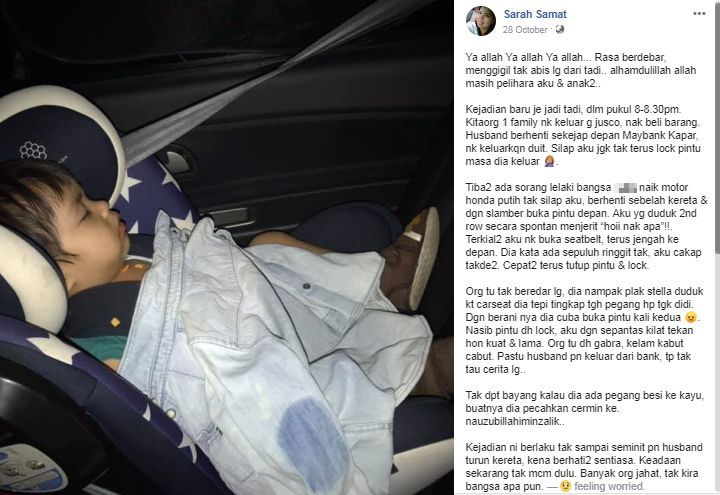Click the honeycomb logo on headrest in photo

pos(33,150)
